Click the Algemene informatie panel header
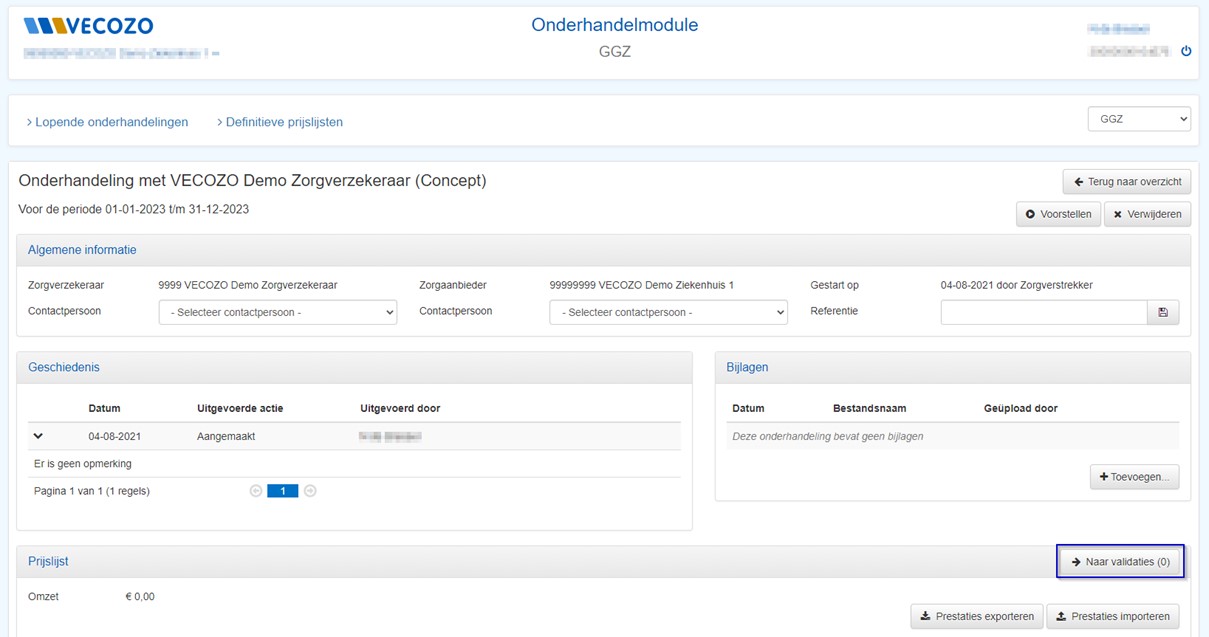The width and height of the screenshot is (1209, 637). 604,250
